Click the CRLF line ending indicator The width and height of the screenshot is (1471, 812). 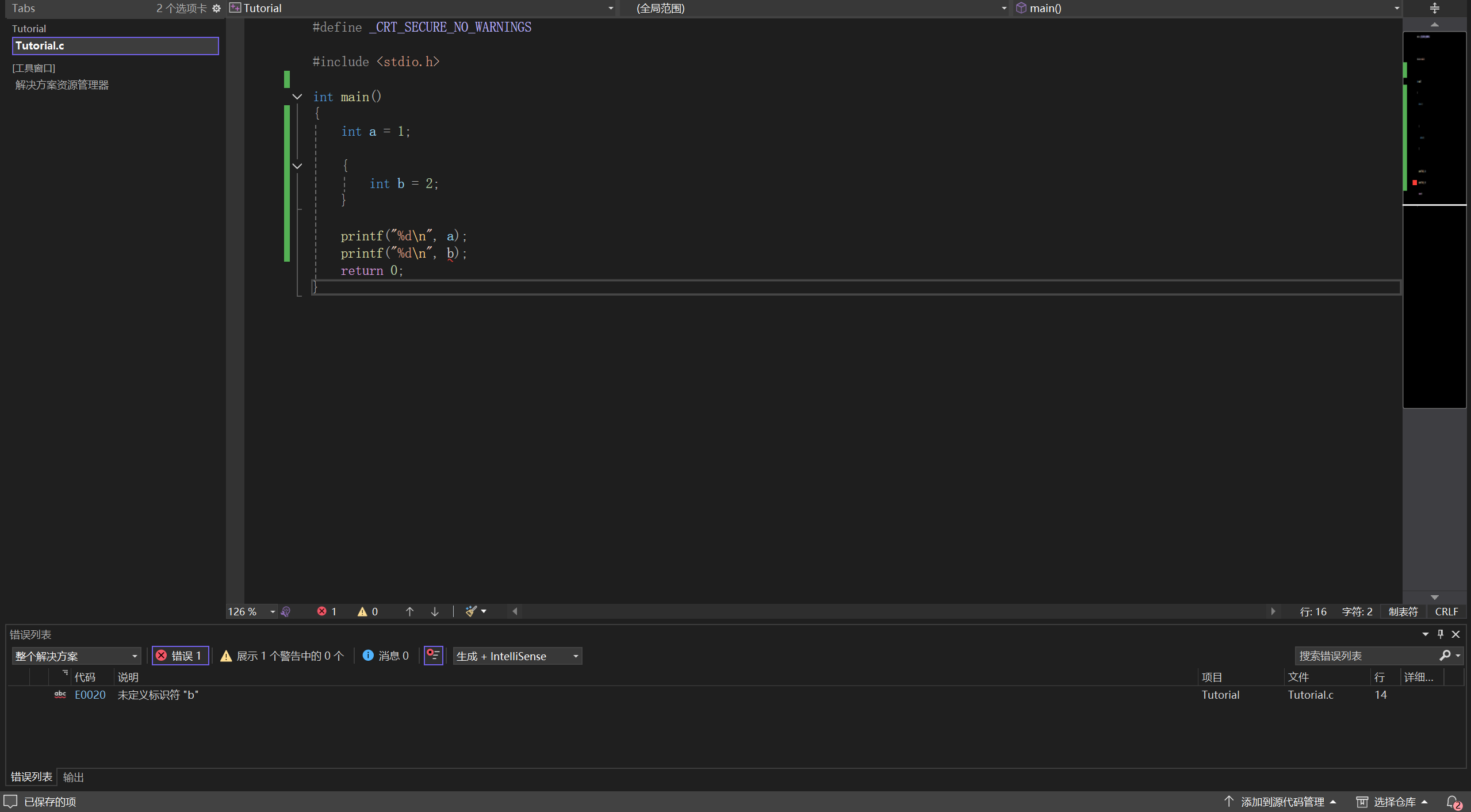[x=1446, y=611]
